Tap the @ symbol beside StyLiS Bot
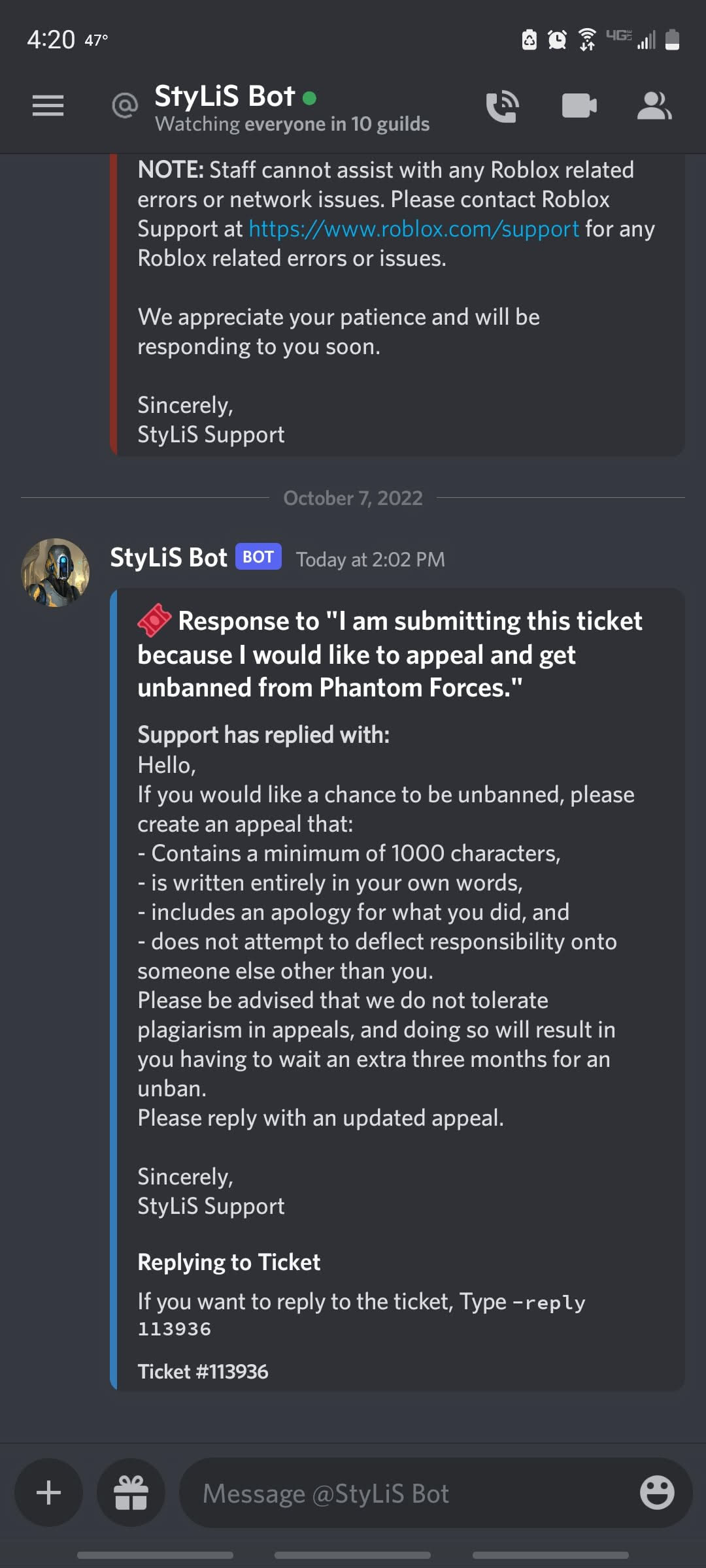 click(125, 105)
